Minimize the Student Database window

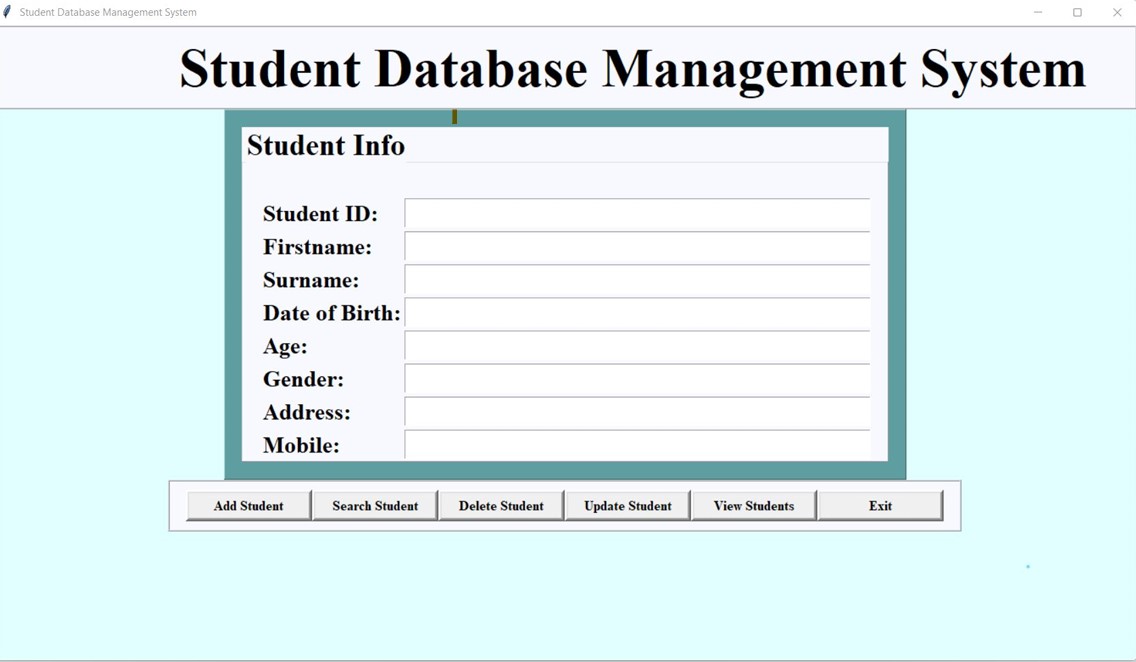[x=1038, y=12]
